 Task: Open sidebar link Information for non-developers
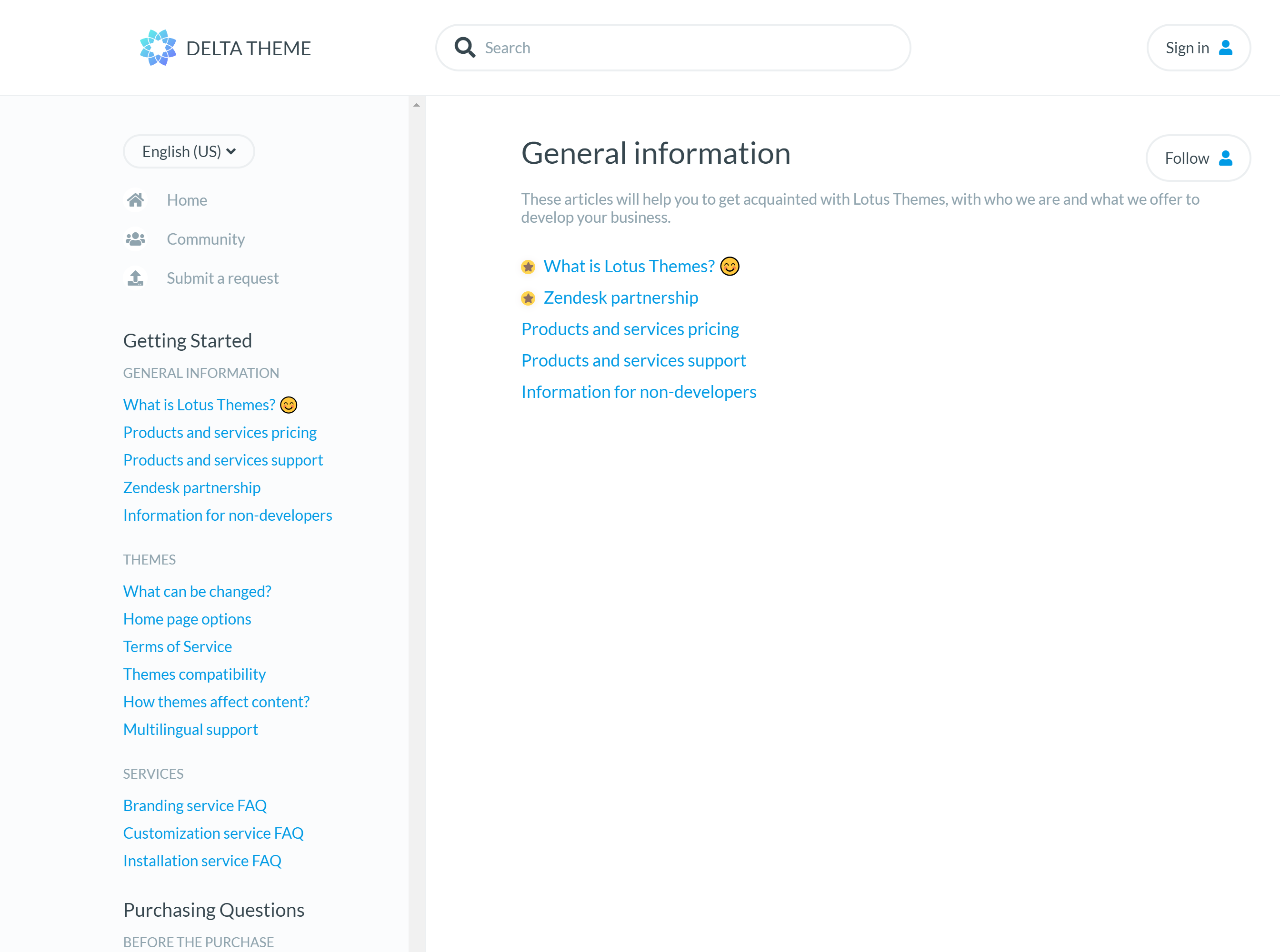[228, 515]
